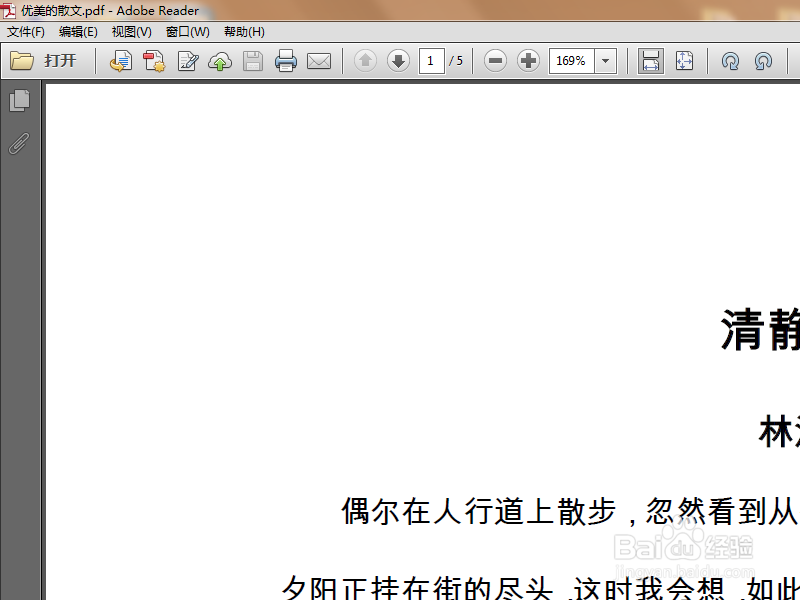Toggle fit width scrolling mode
This screenshot has height=600, width=800.
pyautogui.click(x=651, y=61)
